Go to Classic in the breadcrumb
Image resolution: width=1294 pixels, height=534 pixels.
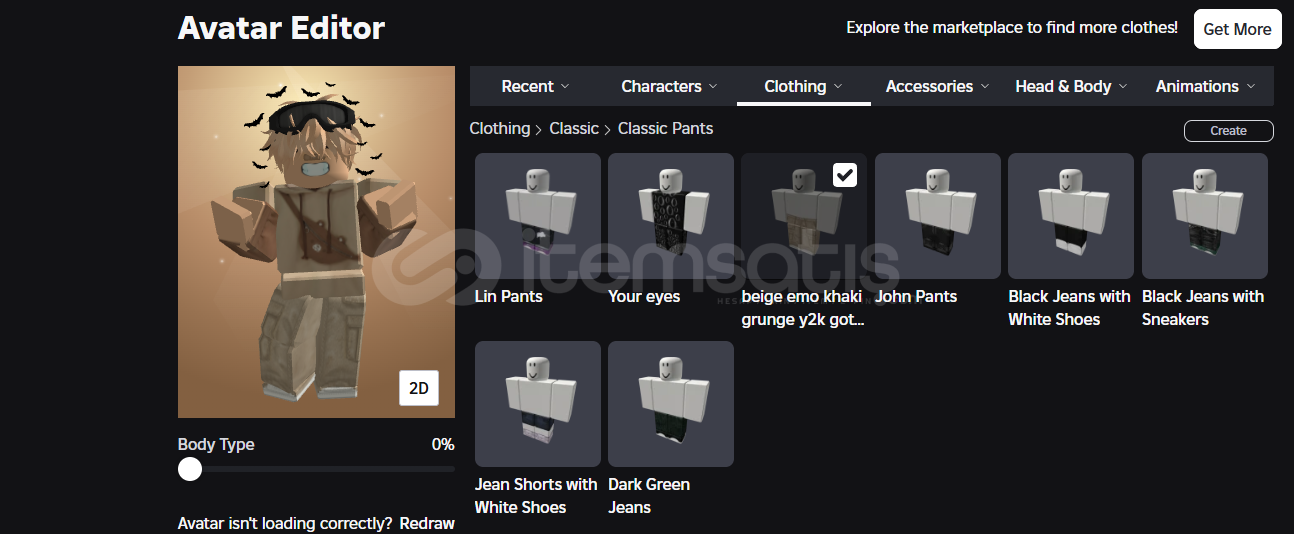[x=574, y=128]
